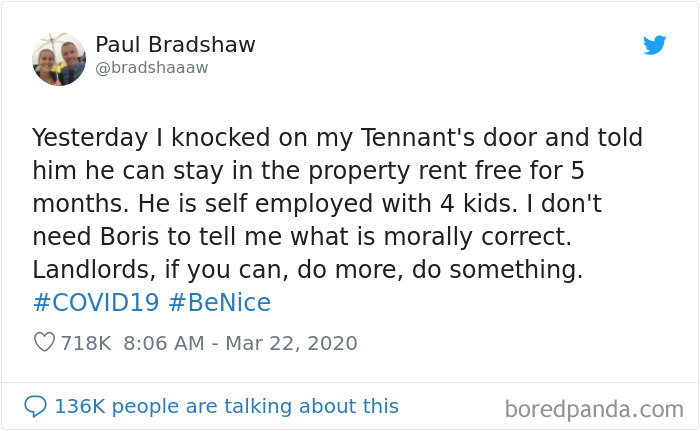Like the tweet with the heart icon
The width and height of the screenshot is (700, 431).
click(x=44, y=343)
